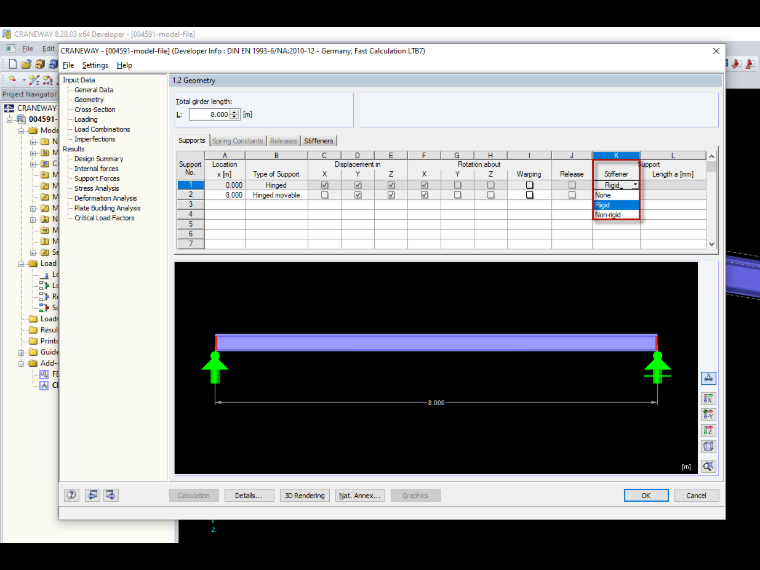Toggle X displacement for support 1
760x570 pixels.
pyautogui.click(x=325, y=185)
